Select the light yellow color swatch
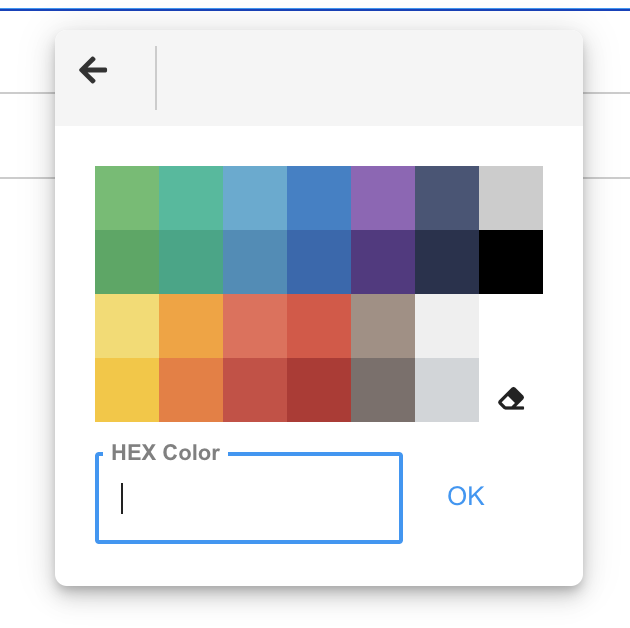Screen dimensions: 630x628 pos(127,326)
